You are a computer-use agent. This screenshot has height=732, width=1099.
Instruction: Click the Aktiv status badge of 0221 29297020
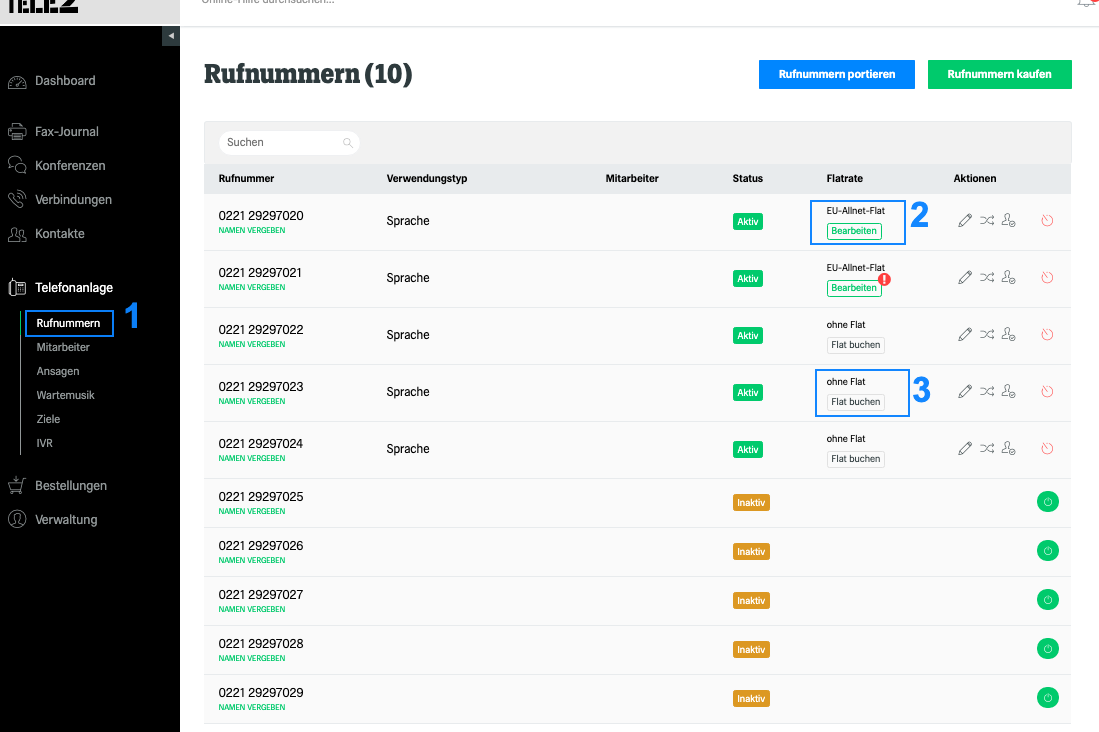click(747, 222)
